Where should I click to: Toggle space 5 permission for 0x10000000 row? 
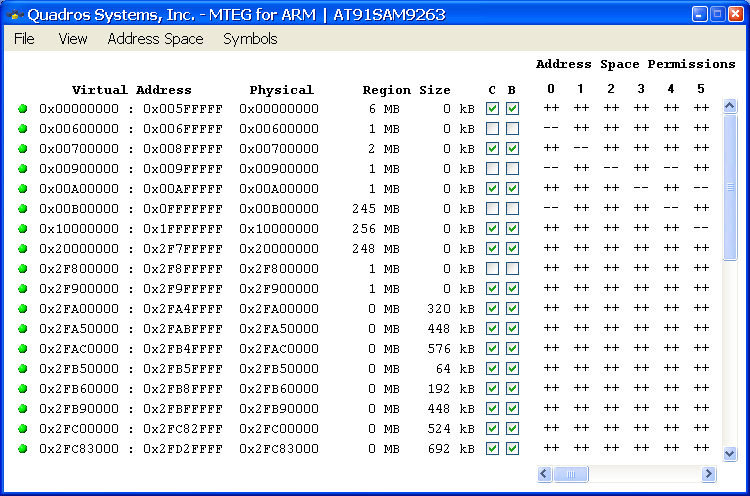(x=701, y=228)
